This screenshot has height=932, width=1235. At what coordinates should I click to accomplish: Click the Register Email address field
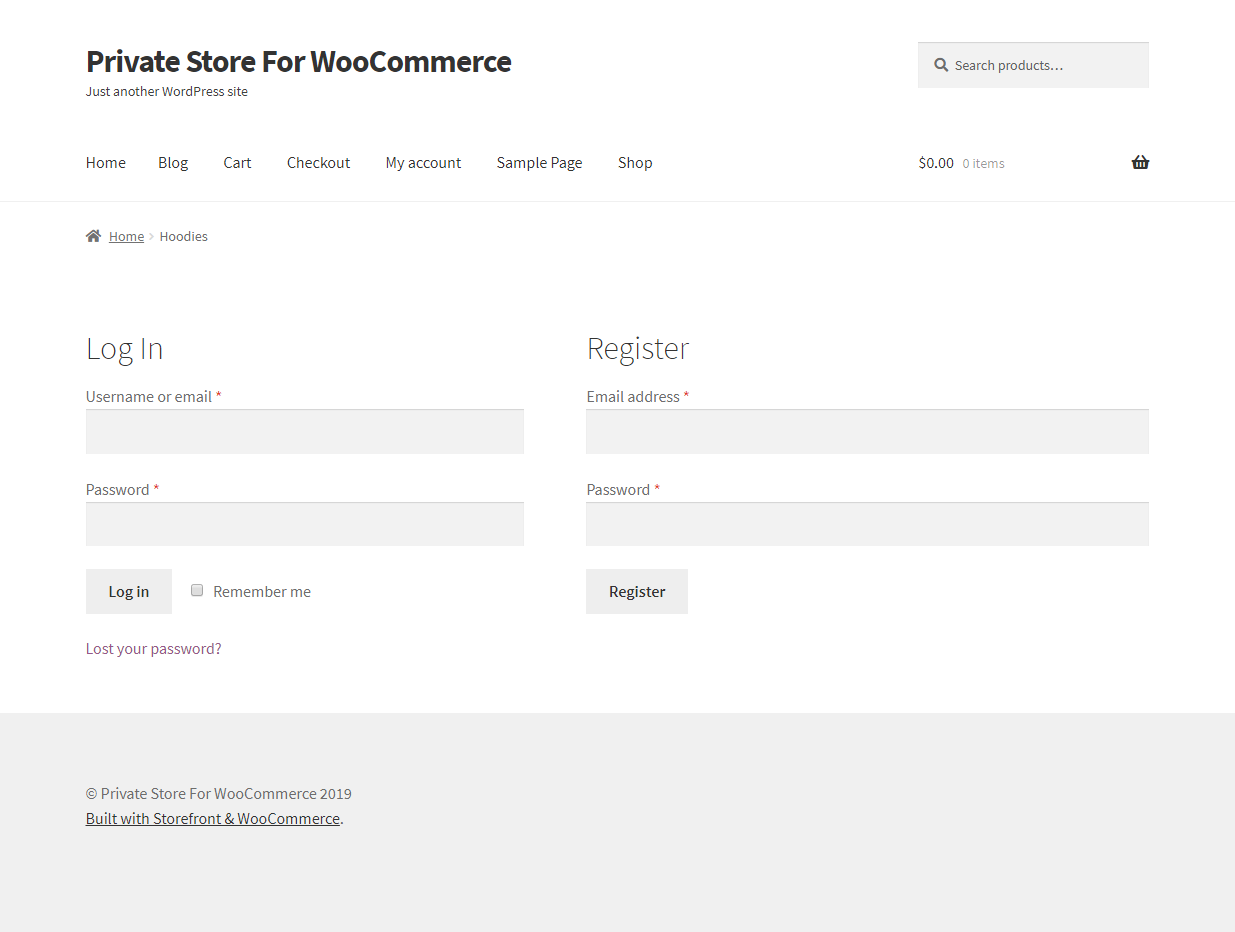click(x=867, y=432)
